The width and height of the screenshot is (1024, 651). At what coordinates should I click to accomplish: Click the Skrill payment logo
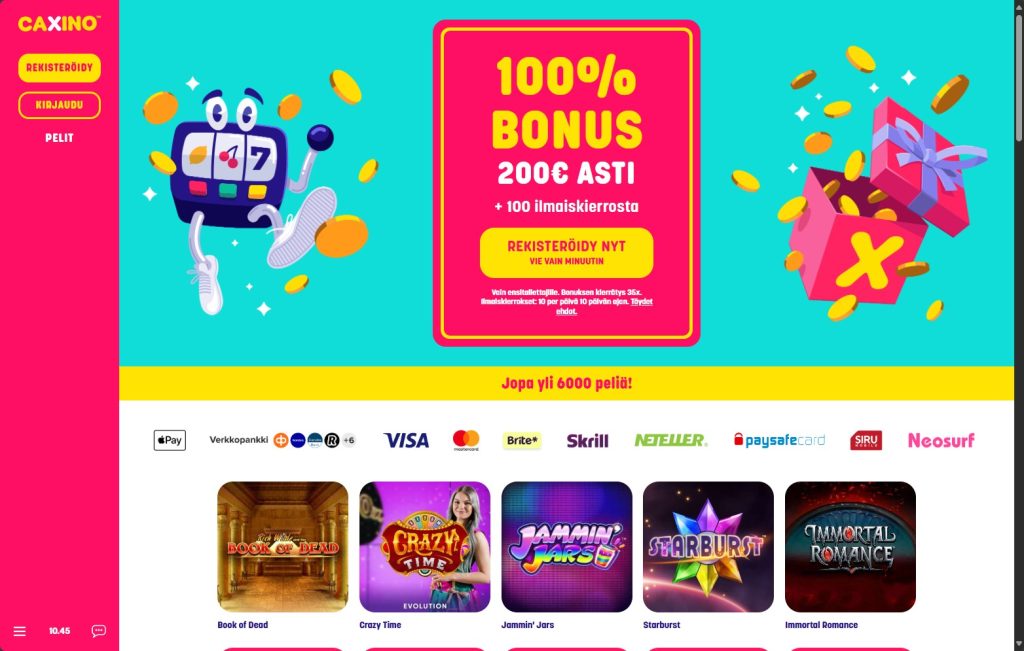[x=587, y=441]
